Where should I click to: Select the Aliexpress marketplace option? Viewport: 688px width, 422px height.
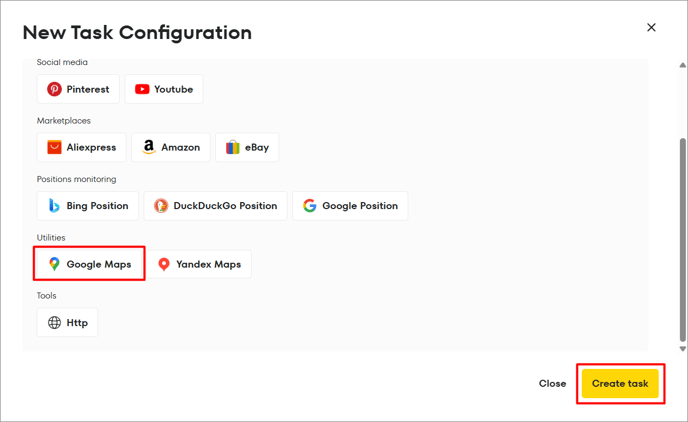coord(82,147)
